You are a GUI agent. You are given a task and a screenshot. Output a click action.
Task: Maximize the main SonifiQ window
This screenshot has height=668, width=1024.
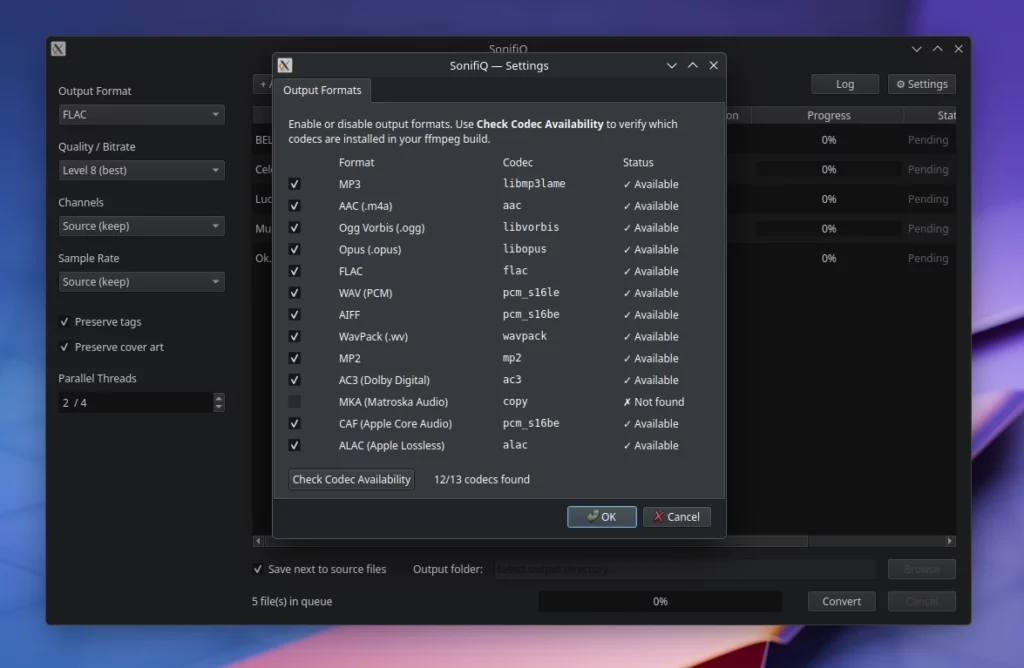pyautogui.click(x=937, y=49)
